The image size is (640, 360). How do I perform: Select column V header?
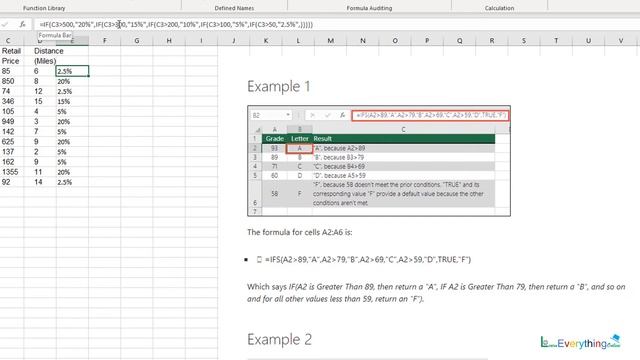(621, 41)
